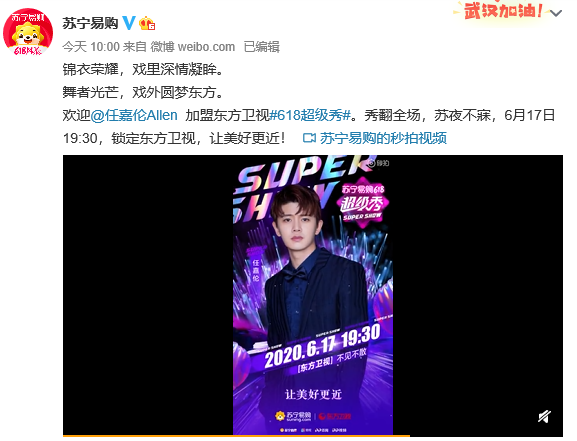
Task: Click the 秒拍 watermark icon on video
Action: point(378,163)
